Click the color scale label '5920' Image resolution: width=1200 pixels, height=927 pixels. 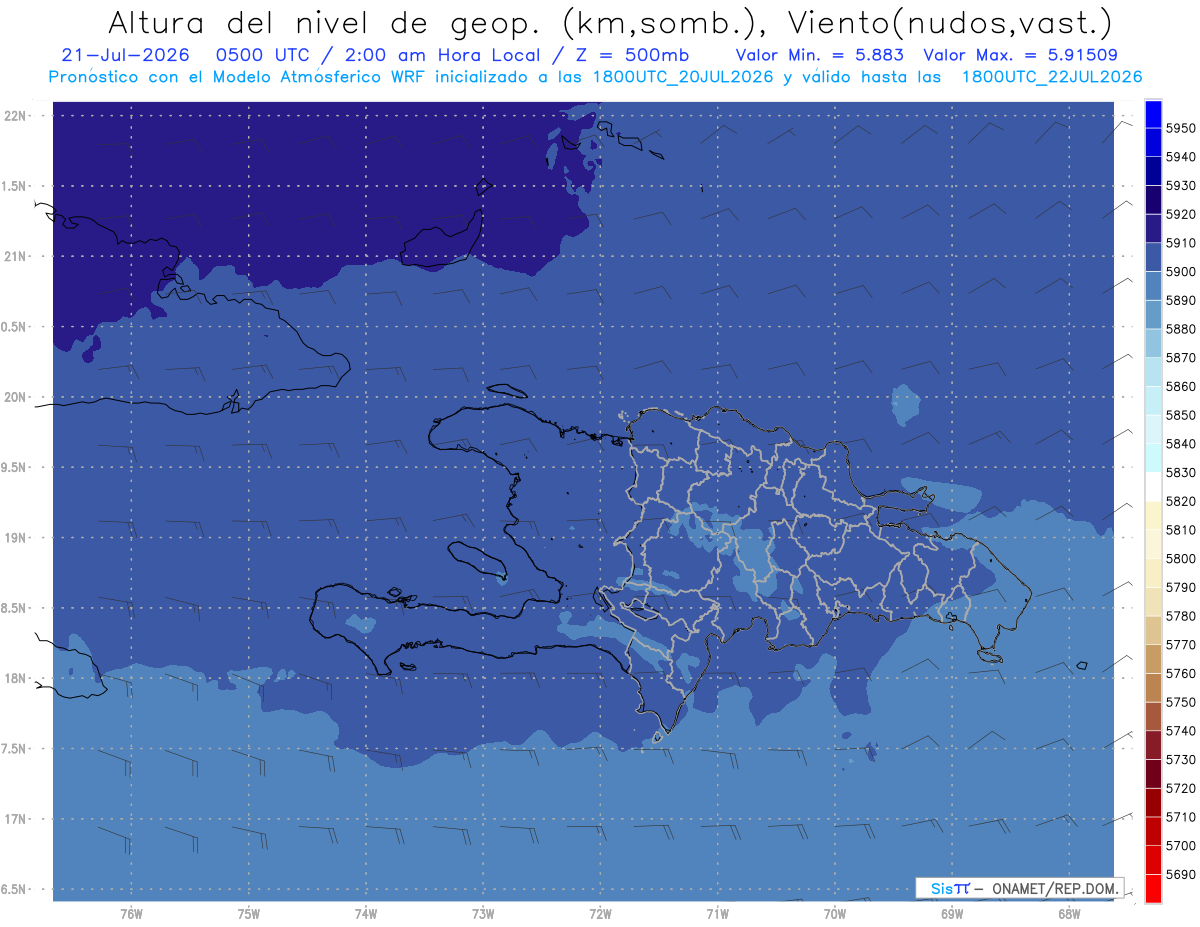click(1181, 214)
